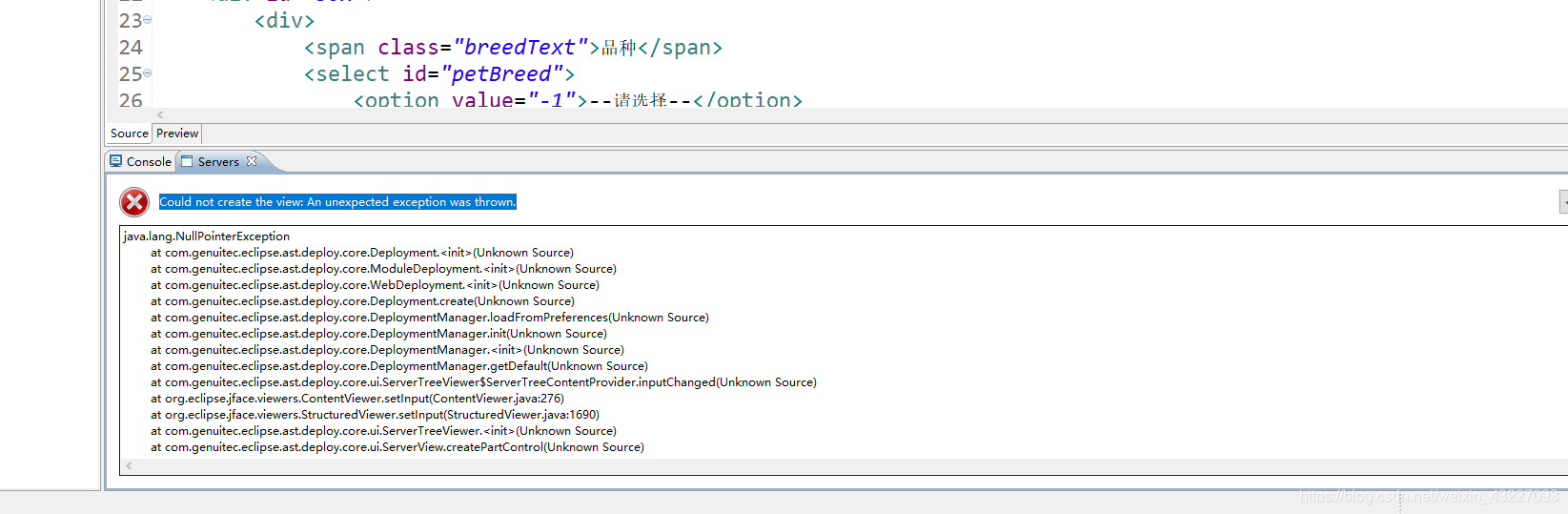Click the Servers tab icon
The image size is (1568, 514).
(x=187, y=161)
